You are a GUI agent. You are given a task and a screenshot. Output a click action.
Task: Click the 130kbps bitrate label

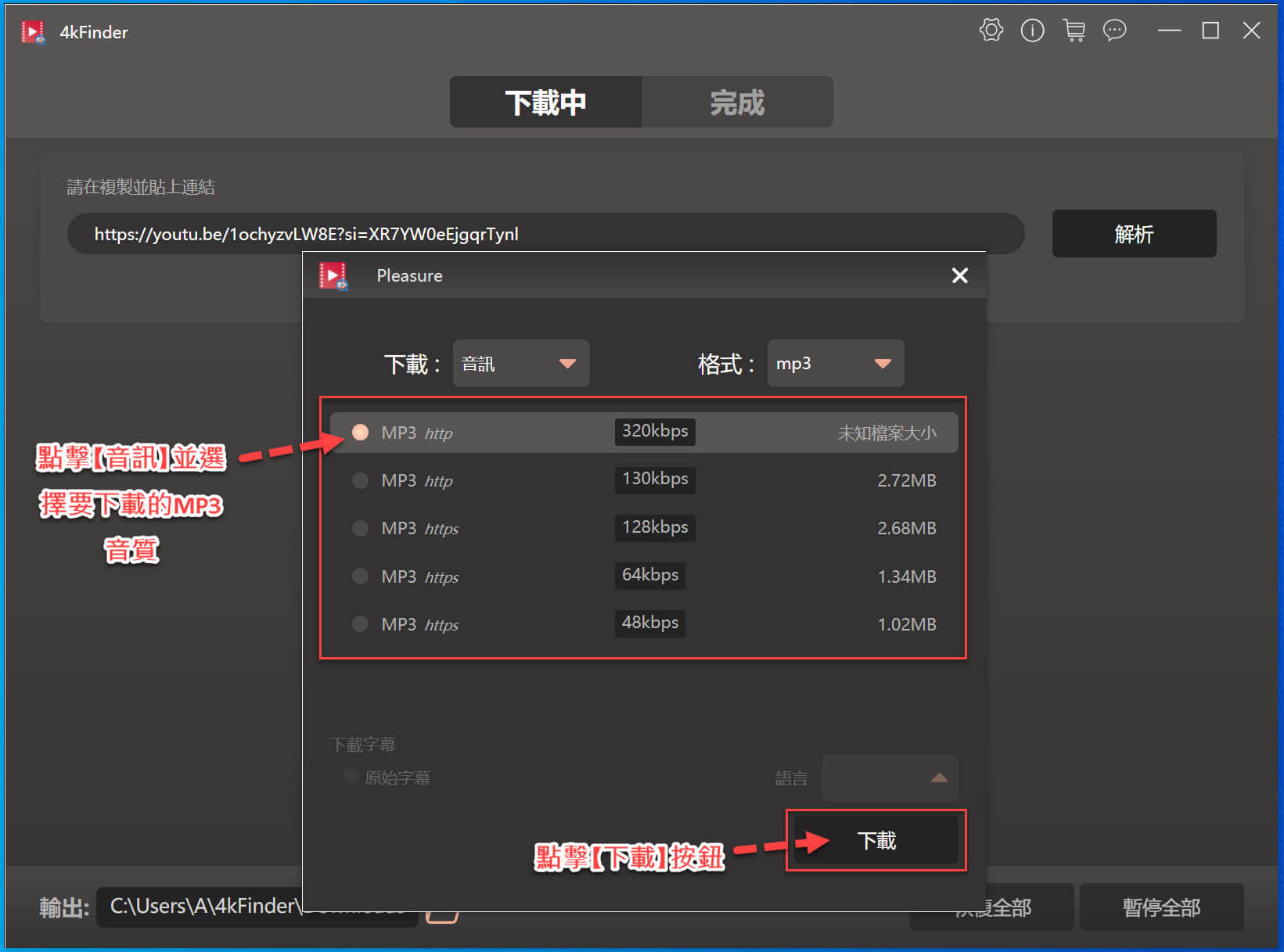click(655, 479)
